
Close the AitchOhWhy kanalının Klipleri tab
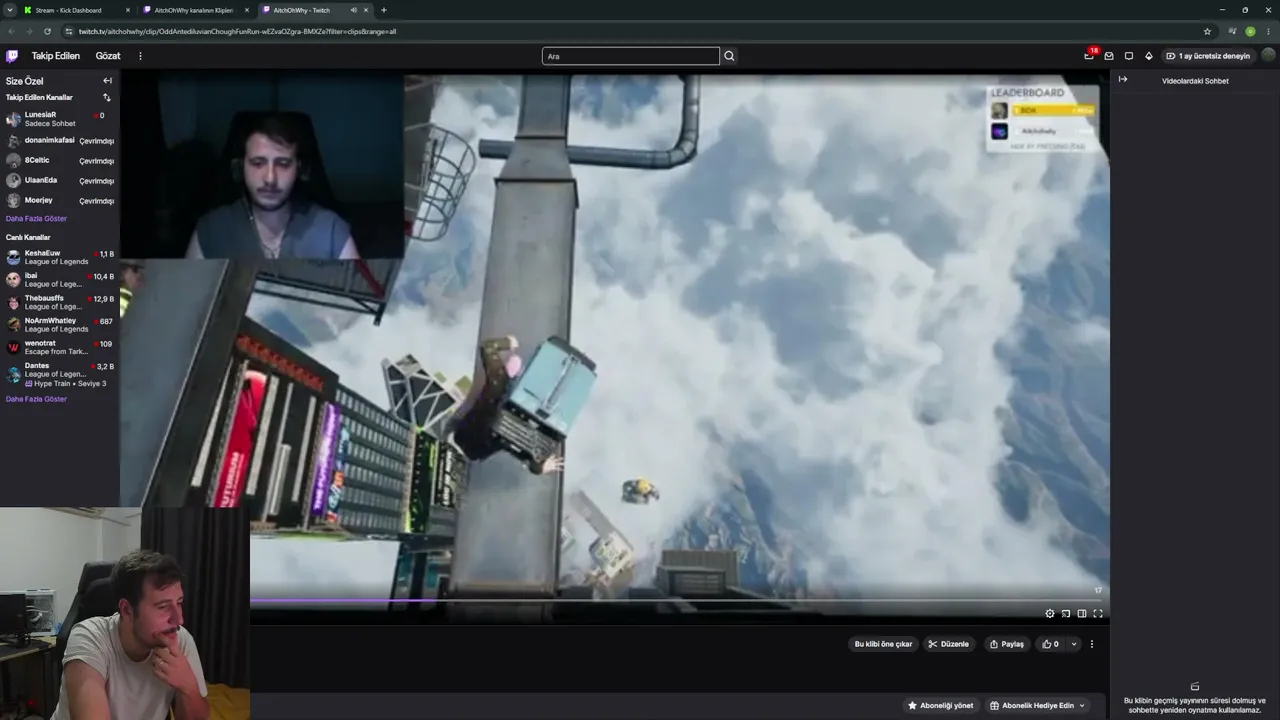(x=247, y=10)
